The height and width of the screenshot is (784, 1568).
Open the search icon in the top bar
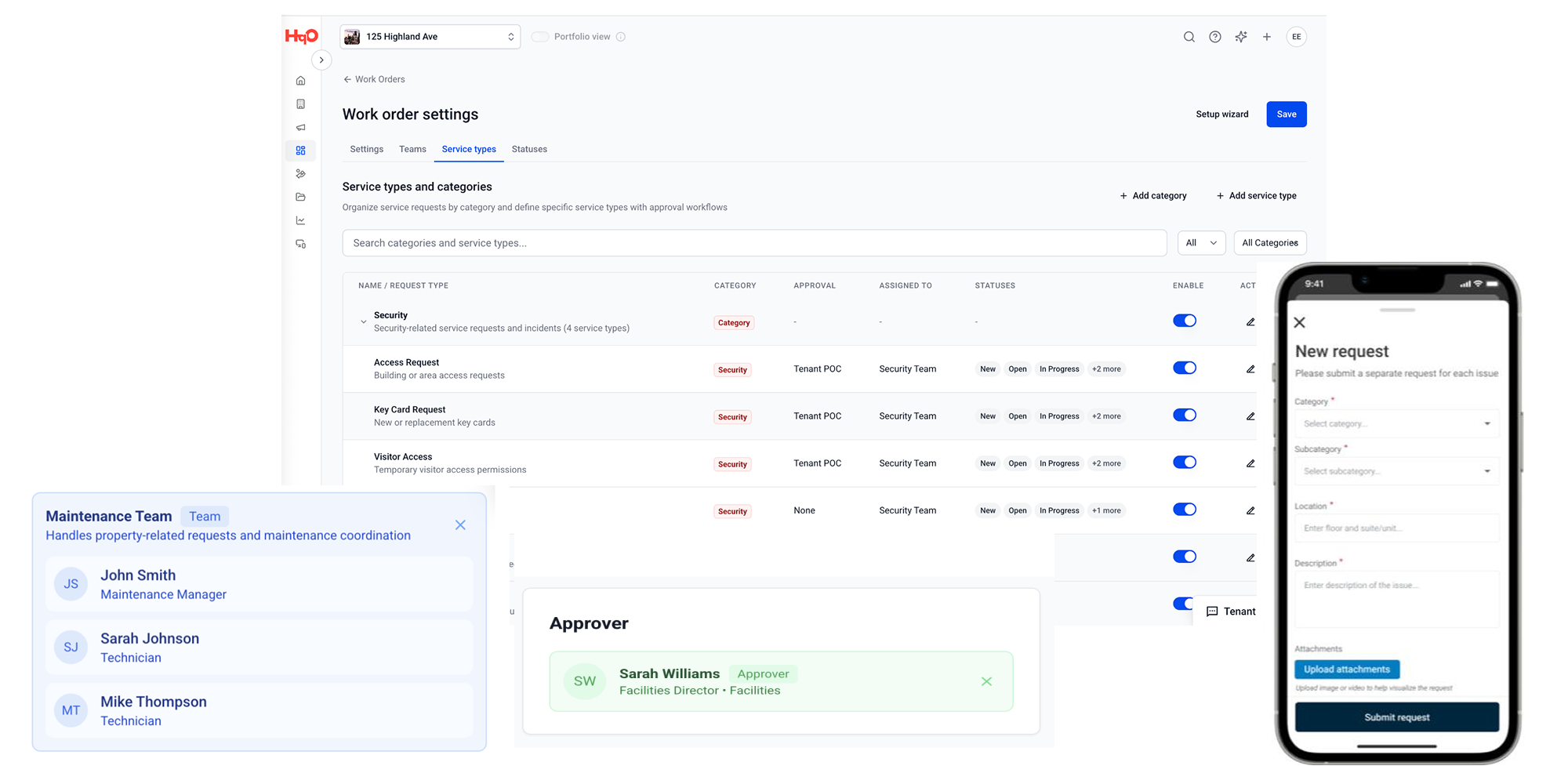(x=1189, y=36)
